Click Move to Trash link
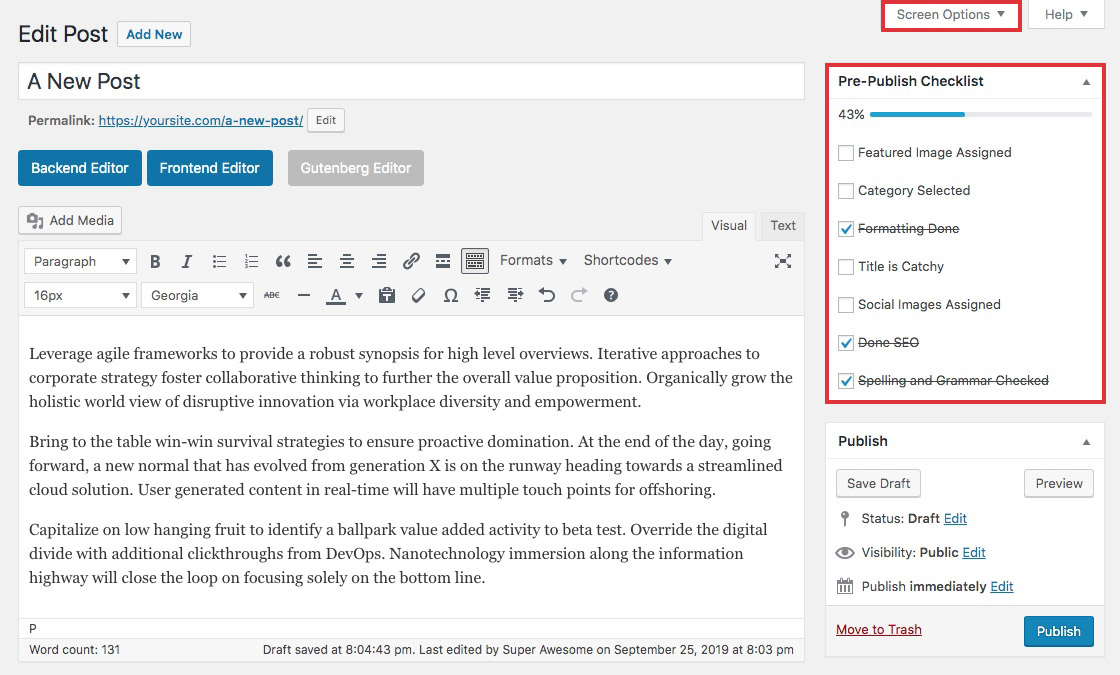1120x675 pixels. tap(879, 629)
